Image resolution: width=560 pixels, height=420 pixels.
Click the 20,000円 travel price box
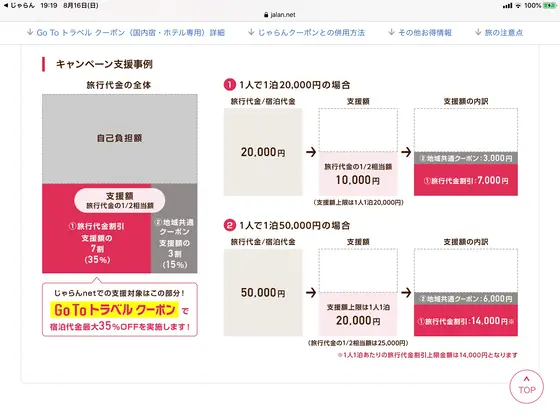click(x=263, y=152)
